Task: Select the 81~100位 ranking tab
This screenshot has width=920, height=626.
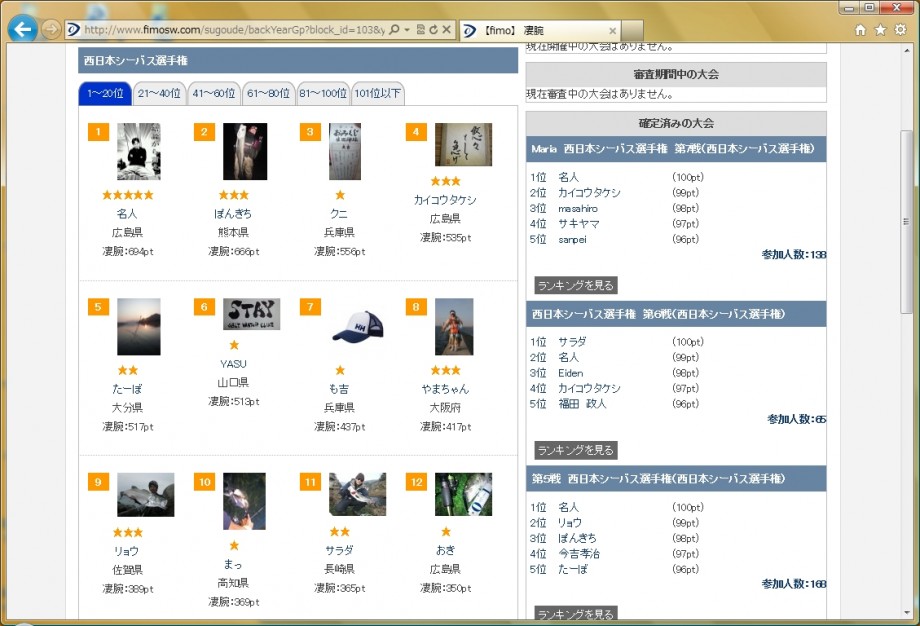Action: click(x=323, y=93)
